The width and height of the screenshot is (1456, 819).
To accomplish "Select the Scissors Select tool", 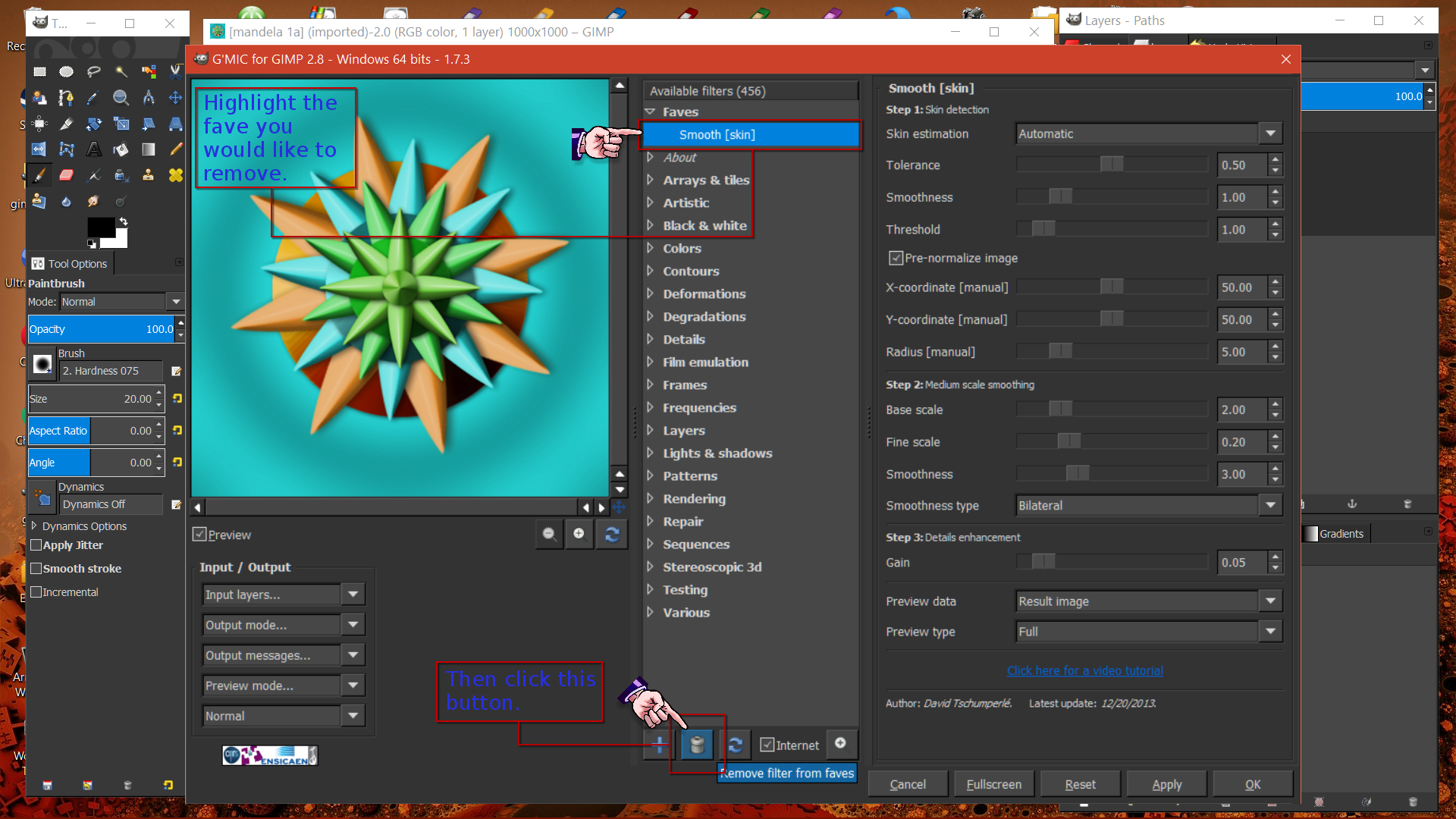I will click(x=175, y=71).
